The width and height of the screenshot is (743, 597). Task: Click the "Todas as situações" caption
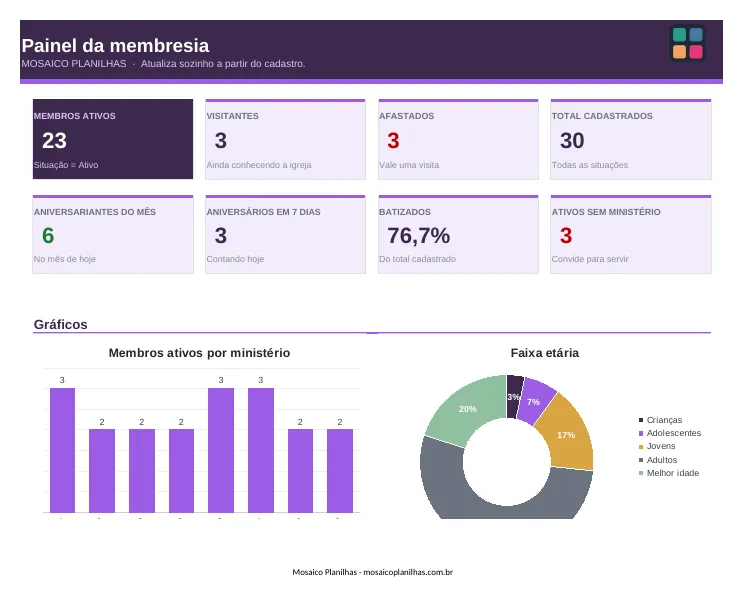pos(589,165)
